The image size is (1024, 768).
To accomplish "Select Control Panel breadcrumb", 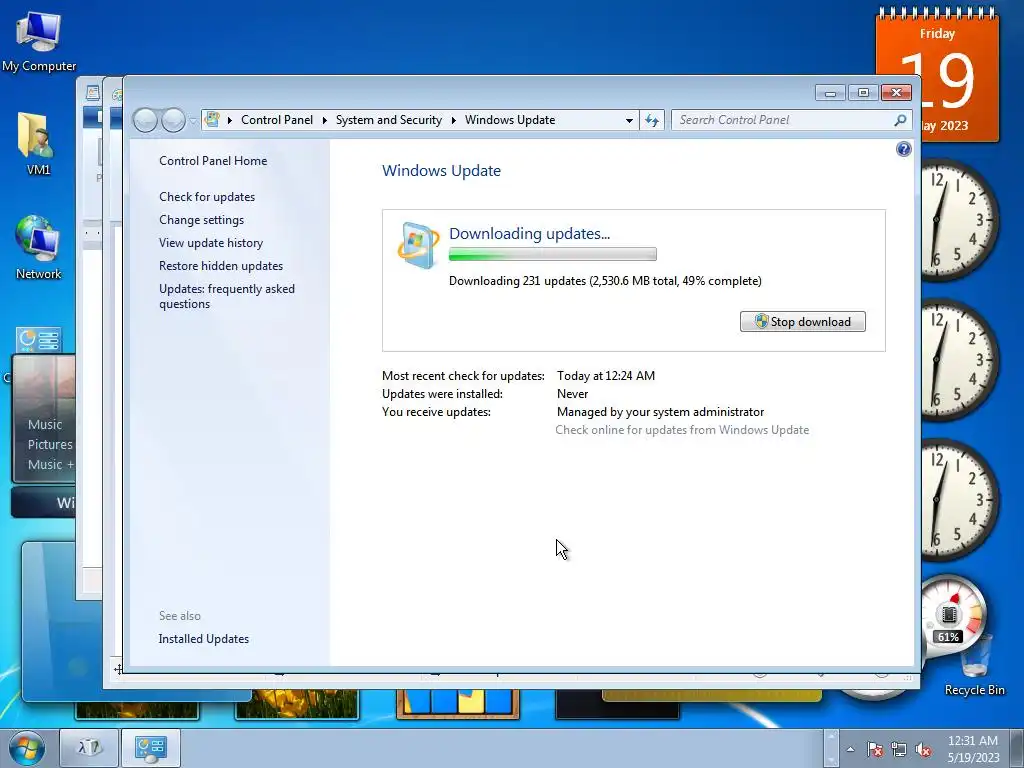I will point(277,120).
